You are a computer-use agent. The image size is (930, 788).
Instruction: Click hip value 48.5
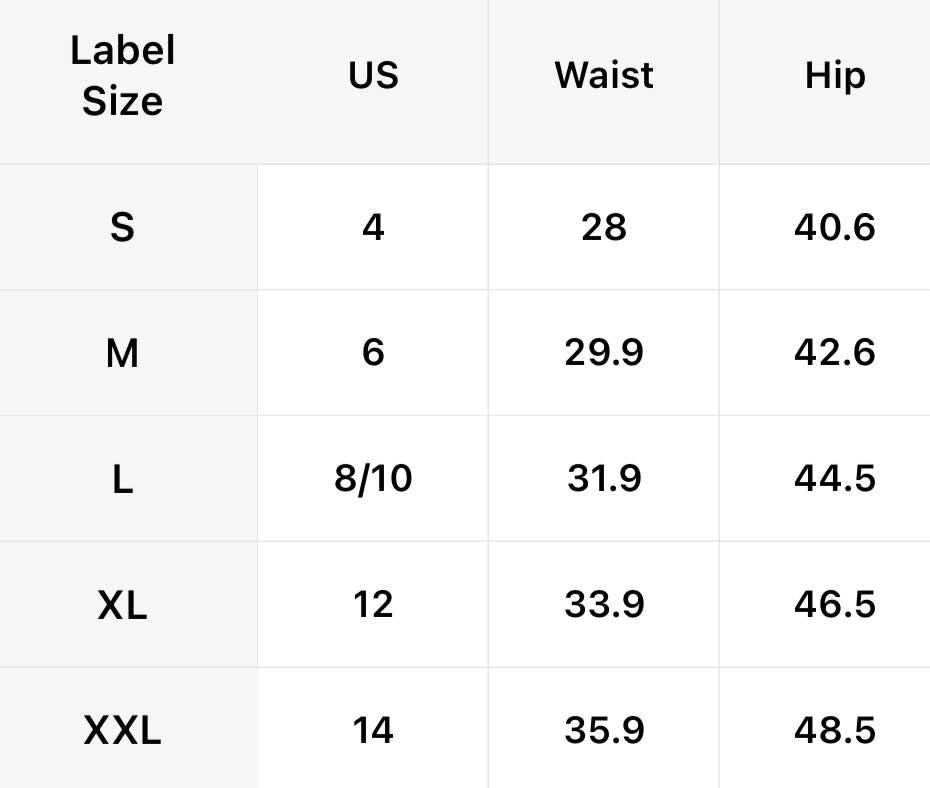pos(834,731)
